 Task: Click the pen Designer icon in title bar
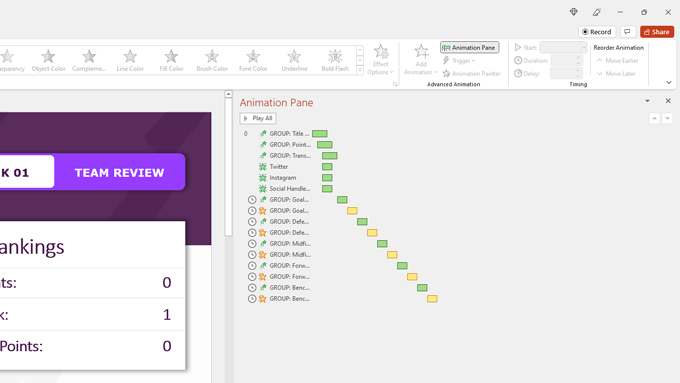coord(597,12)
